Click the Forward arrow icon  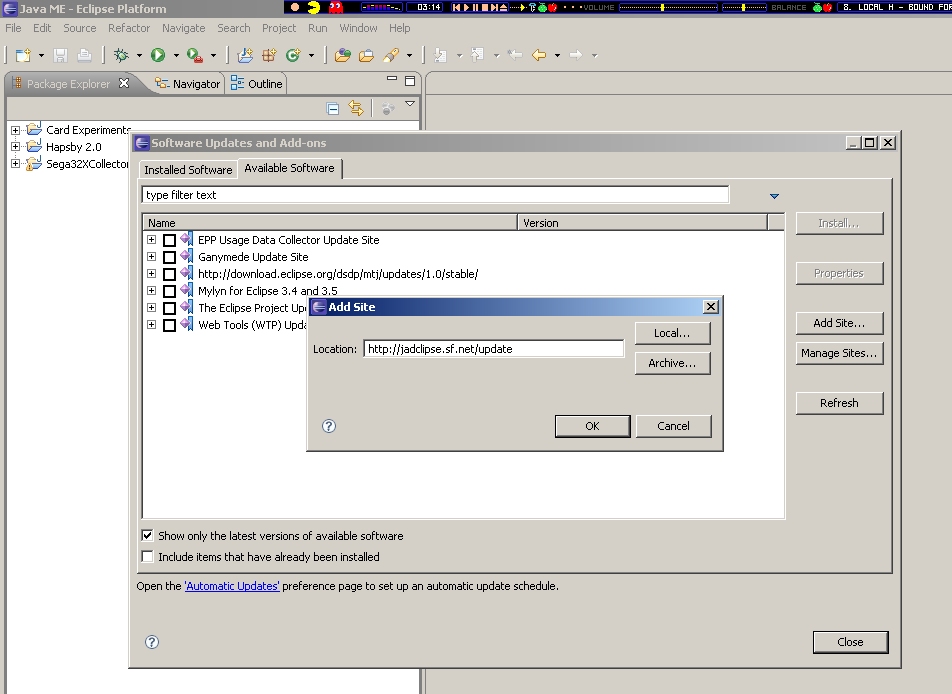(576, 55)
